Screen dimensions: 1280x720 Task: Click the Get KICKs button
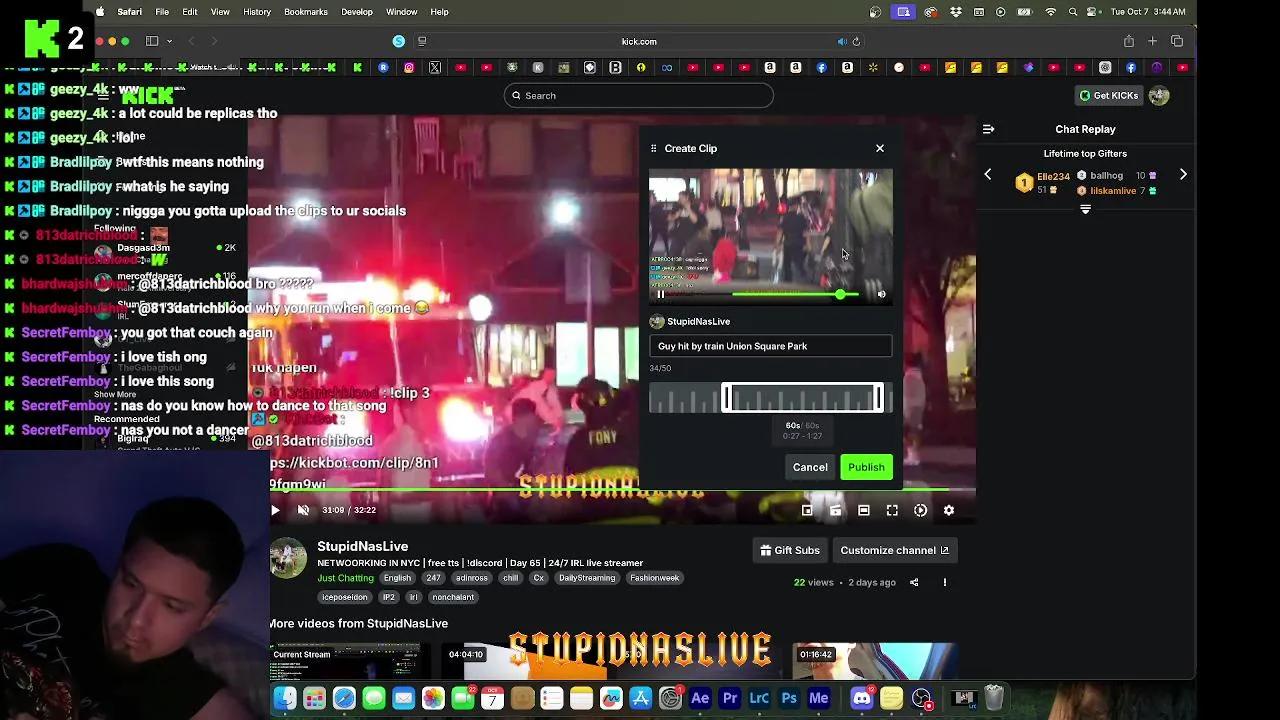1109,96
